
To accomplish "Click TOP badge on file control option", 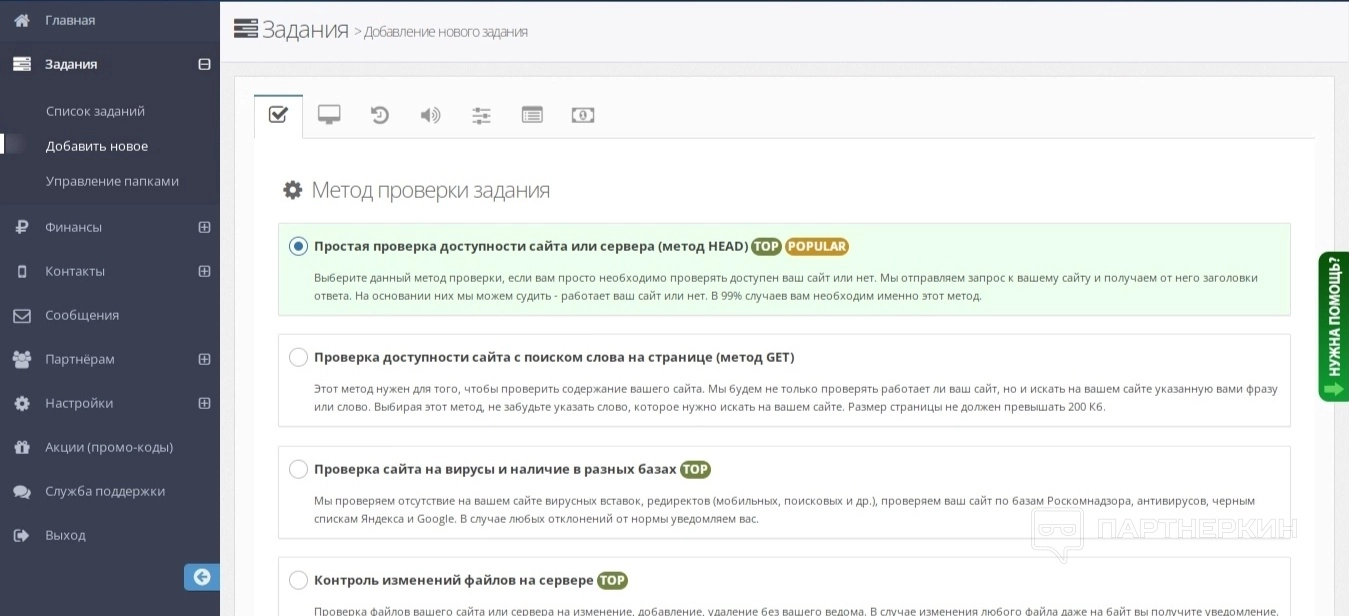I will [x=612, y=580].
